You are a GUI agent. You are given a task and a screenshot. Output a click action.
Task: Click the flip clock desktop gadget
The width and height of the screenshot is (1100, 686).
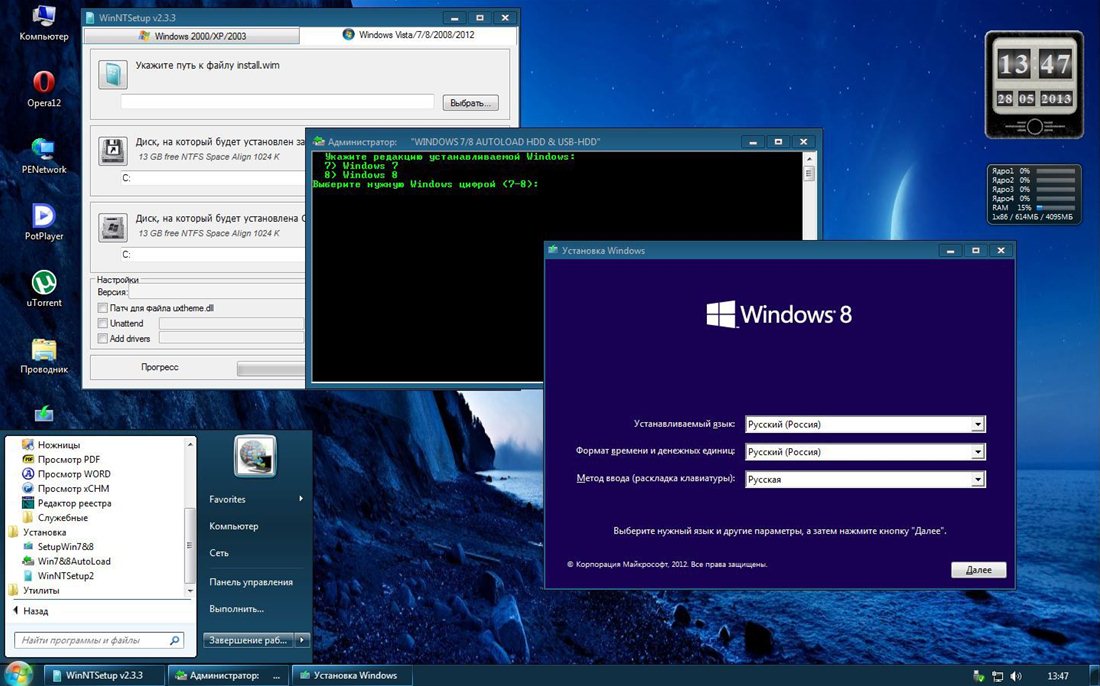(1034, 84)
